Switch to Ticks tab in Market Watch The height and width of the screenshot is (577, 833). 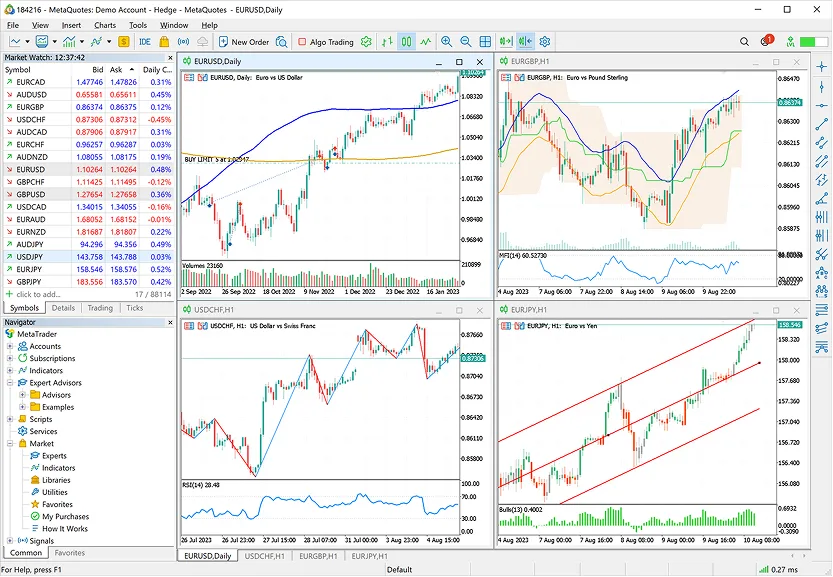[134, 308]
